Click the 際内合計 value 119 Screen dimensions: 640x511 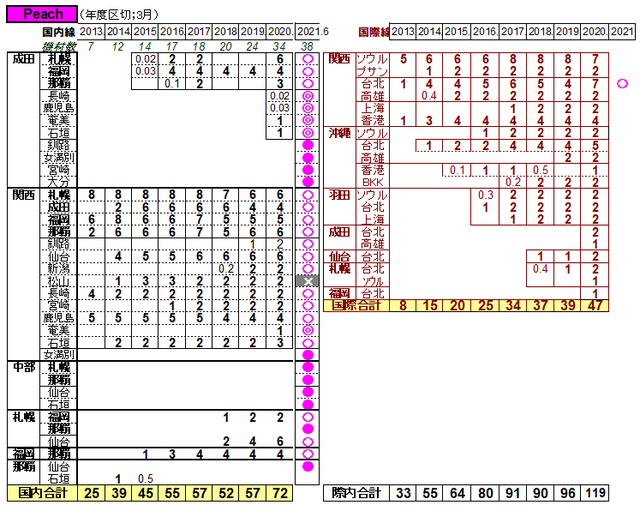(595, 493)
